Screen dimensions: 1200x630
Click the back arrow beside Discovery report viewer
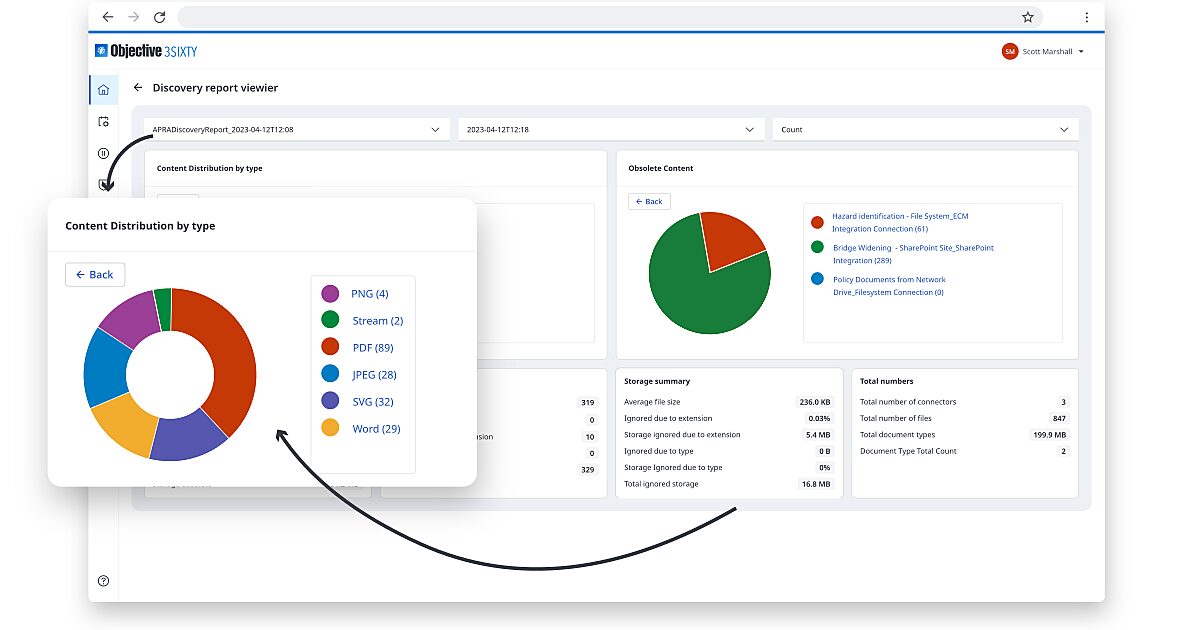tap(138, 88)
